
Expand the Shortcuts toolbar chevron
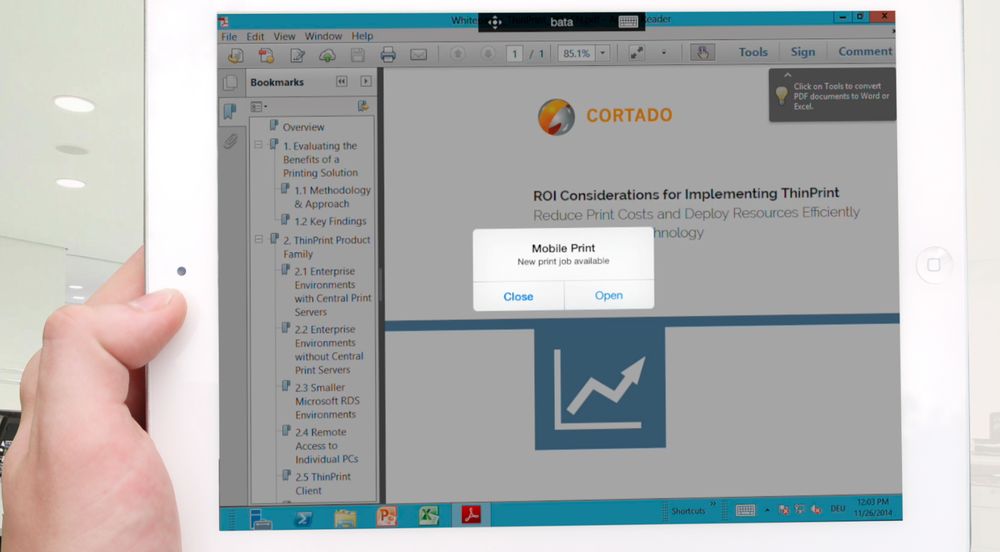(x=712, y=504)
